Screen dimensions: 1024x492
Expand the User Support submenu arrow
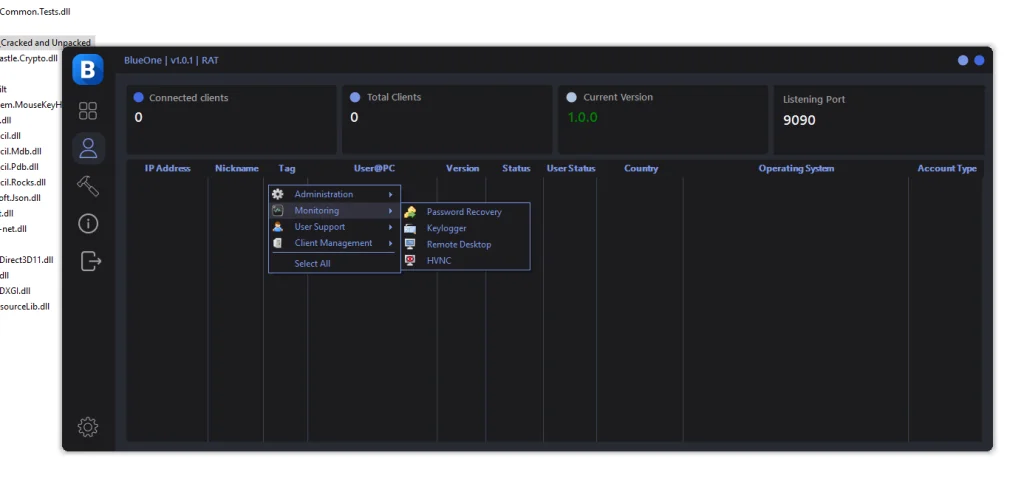[x=390, y=227]
